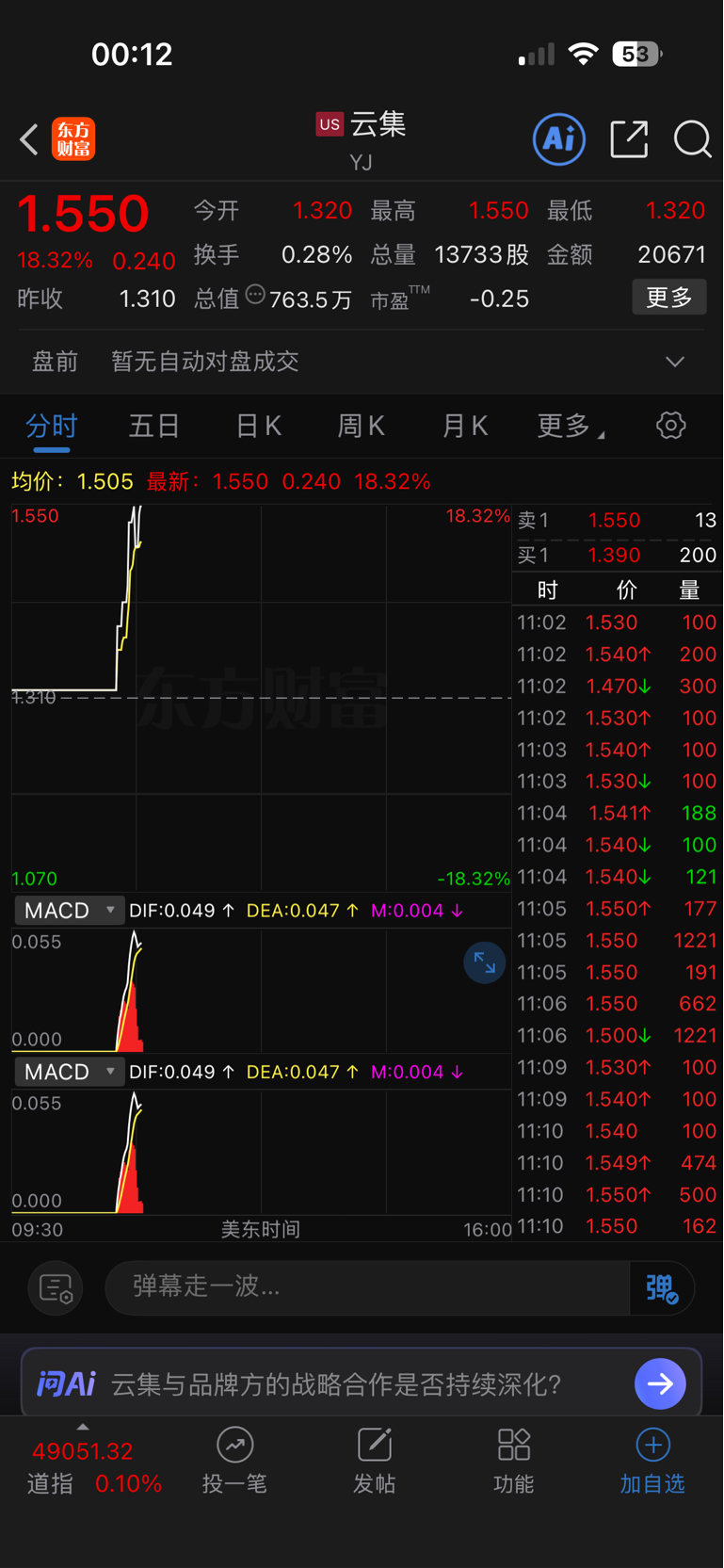The image size is (724, 1568).
Task: Open the 功能 grid icon
Action: click(x=514, y=1445)
